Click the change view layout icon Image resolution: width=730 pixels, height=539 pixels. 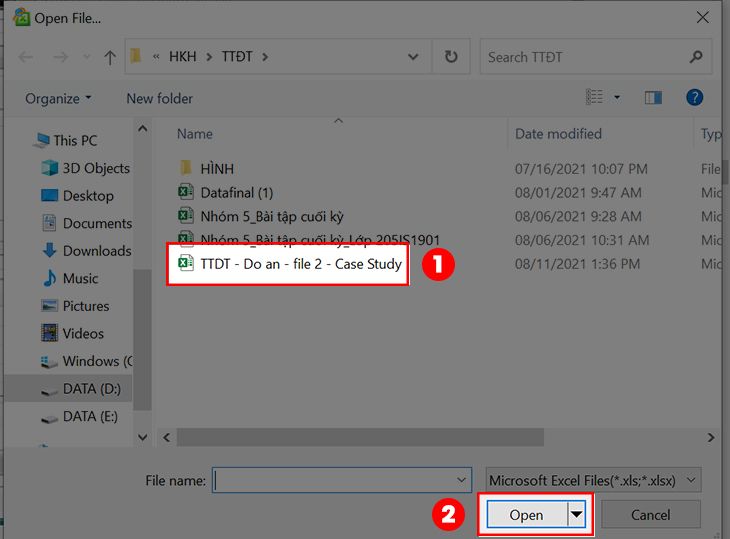click(595, 97)
